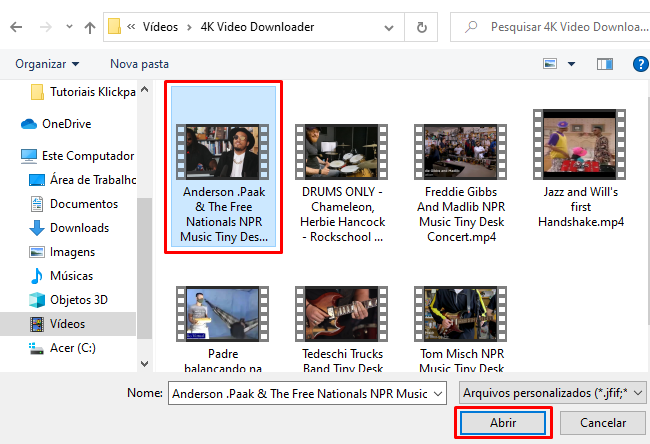This screenshot has height=444, width=650.
Task: Open Músicas in sidebar
Action: [x=61, y=276]
